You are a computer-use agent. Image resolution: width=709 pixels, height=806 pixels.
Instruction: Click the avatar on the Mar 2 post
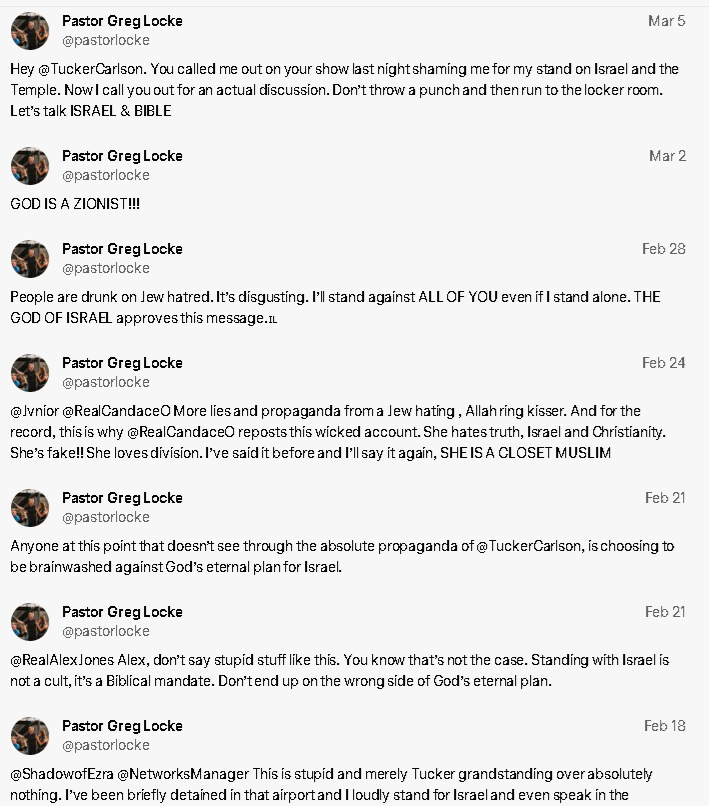30,166
